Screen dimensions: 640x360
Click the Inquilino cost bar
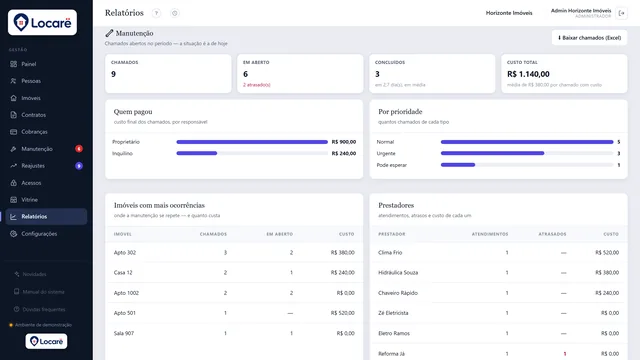252,153
